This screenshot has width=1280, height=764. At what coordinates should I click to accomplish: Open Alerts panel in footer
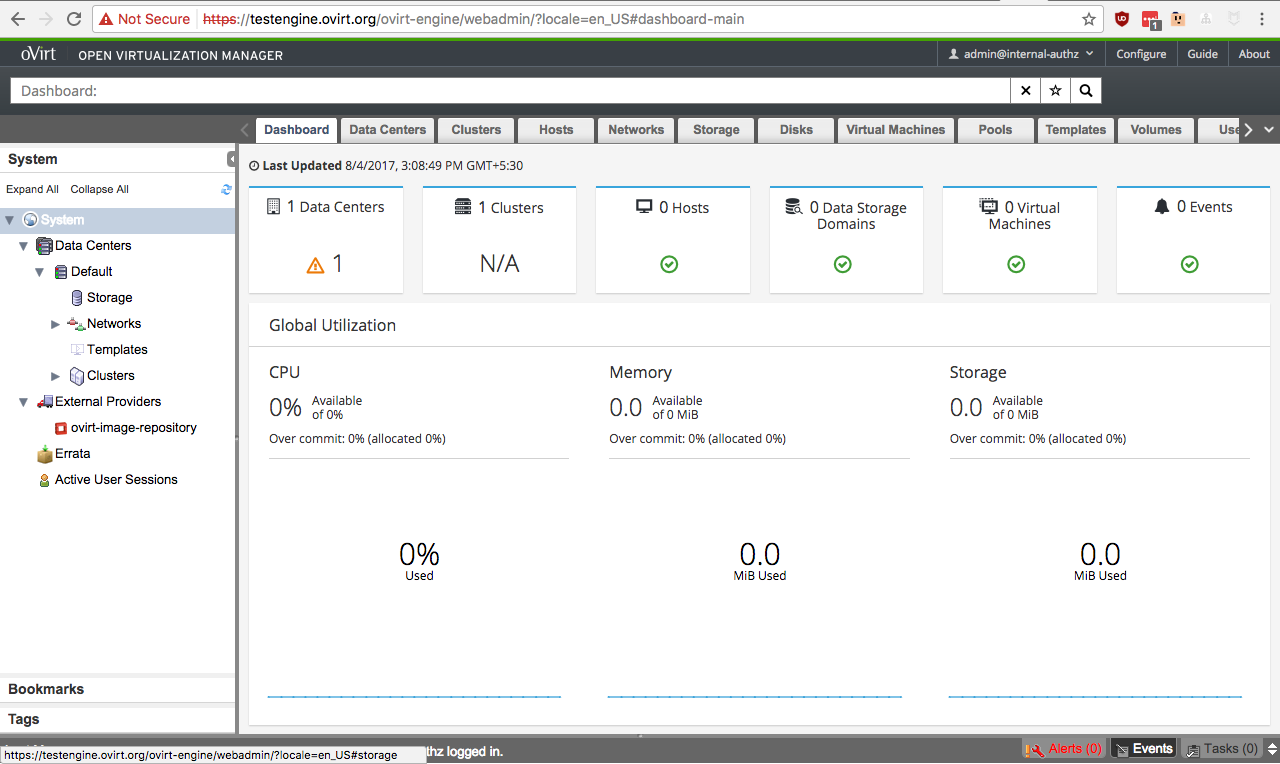[x=1063, y=749]
